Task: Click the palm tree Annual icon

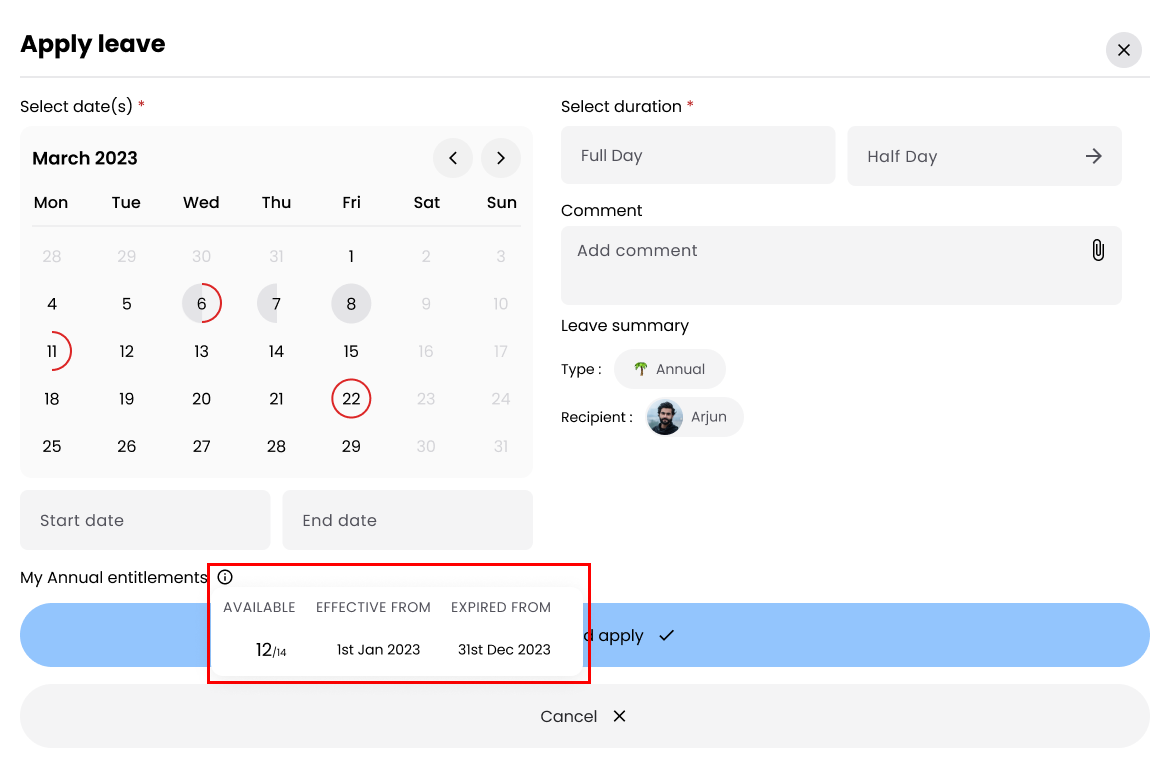Action: click(x=641, y=369)
